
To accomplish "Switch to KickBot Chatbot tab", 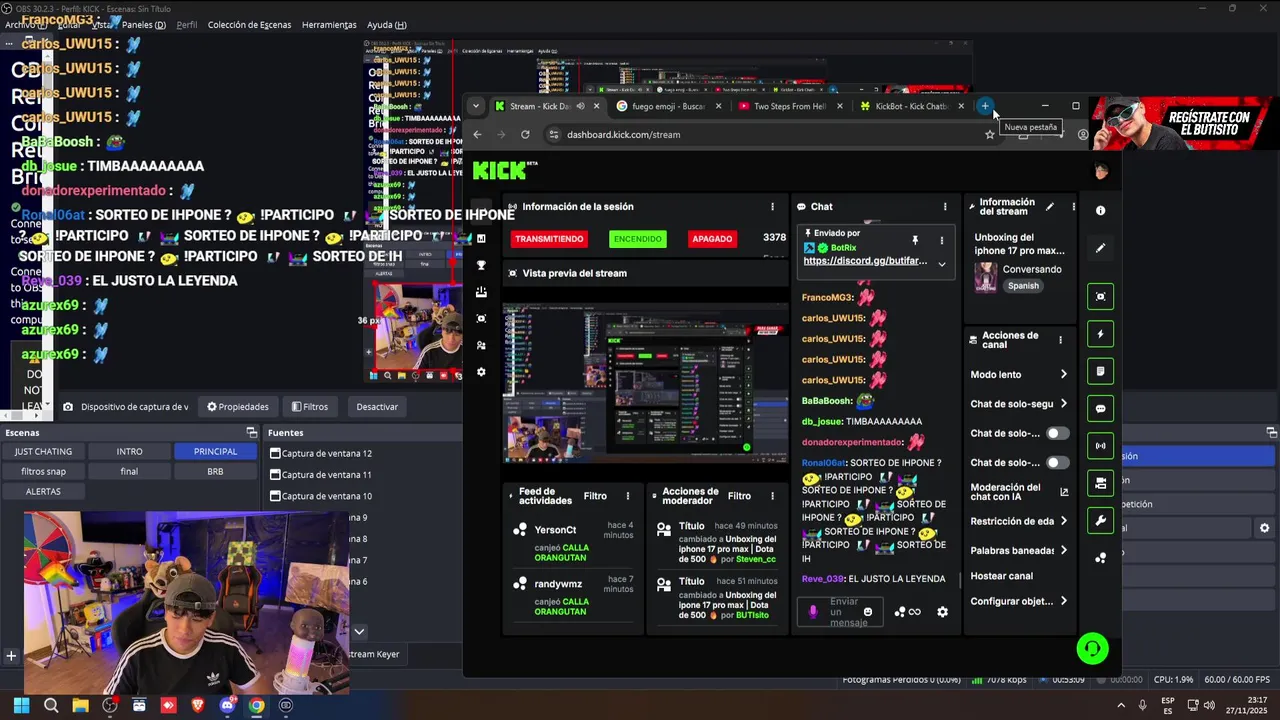I will (x=911, y=106).
